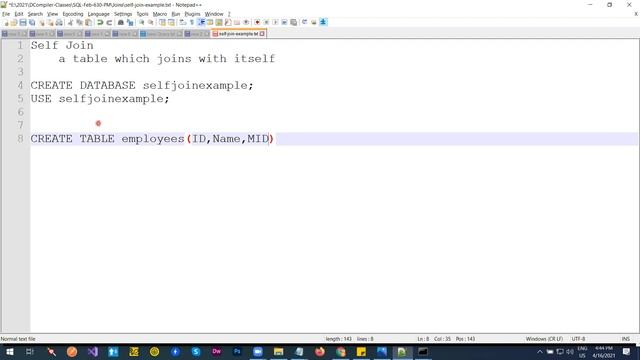Click the Open file toolbar icon
The image size is (640, 360).
tap(14, 22)
